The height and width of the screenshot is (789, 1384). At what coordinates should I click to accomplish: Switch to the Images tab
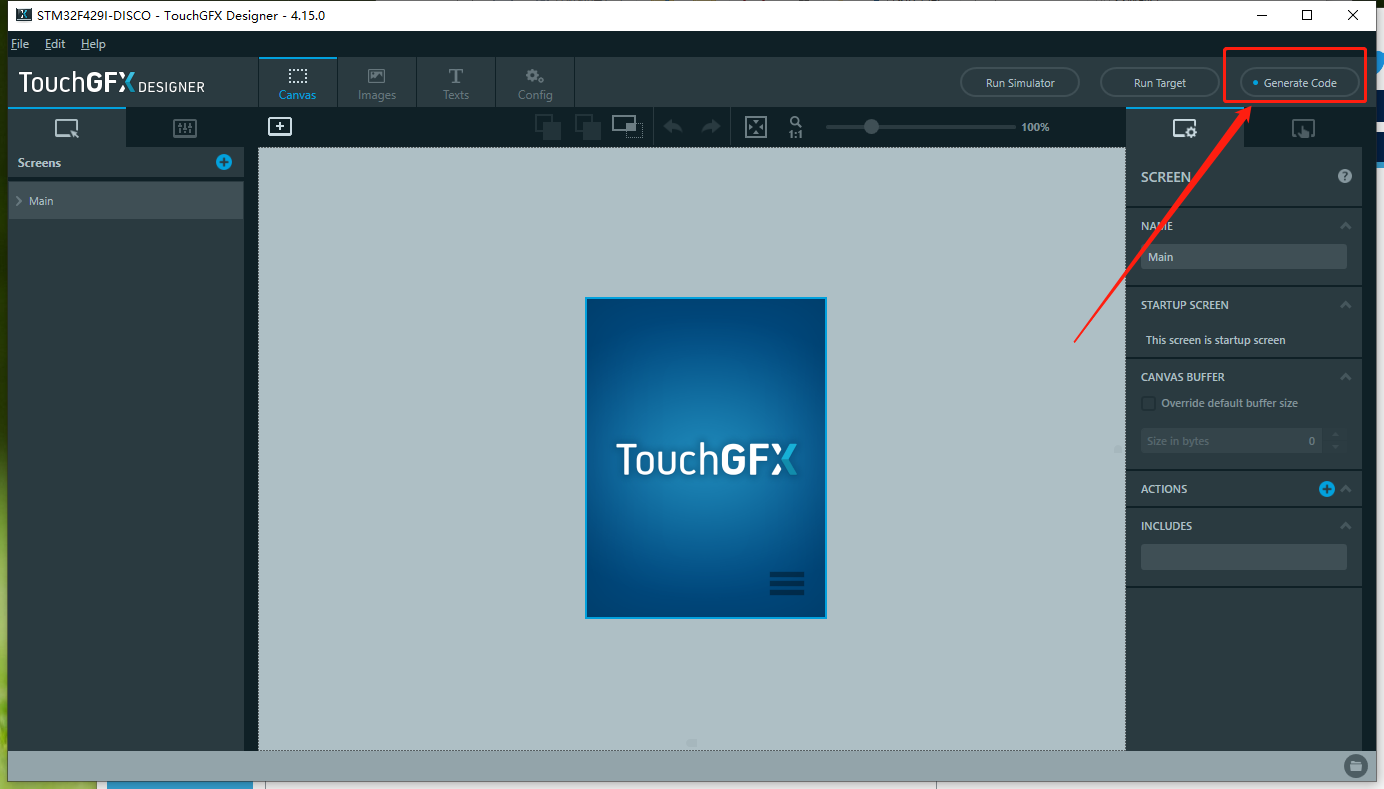tap(377, 83)
